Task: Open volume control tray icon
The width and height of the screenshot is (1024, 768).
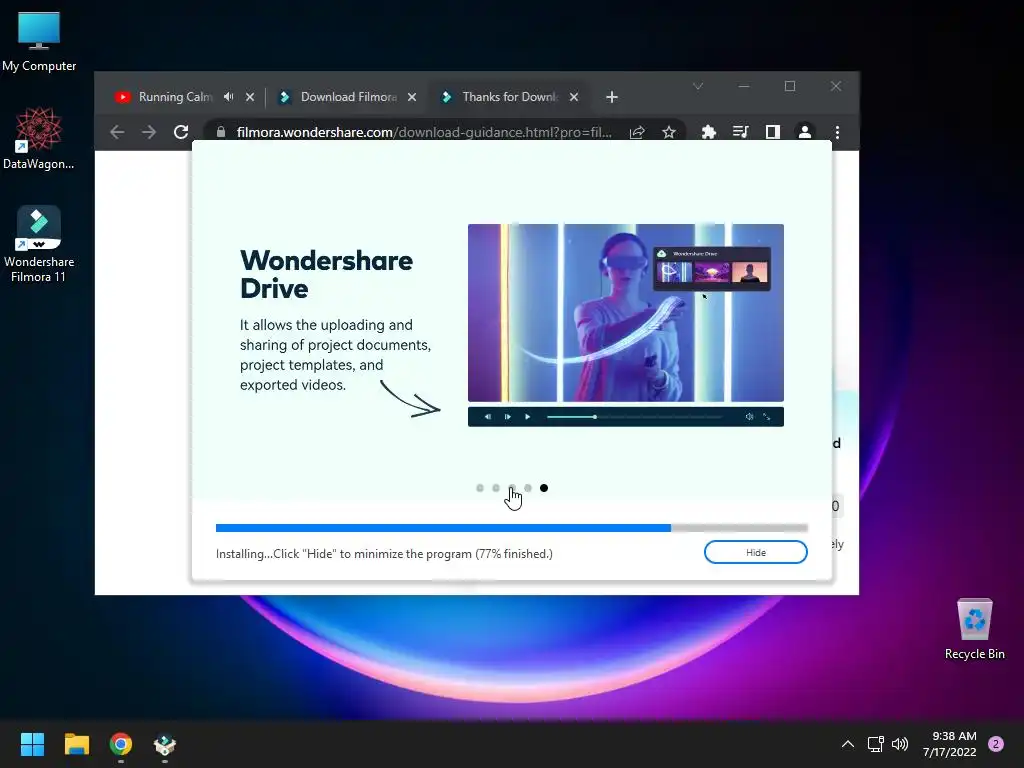Action: 900,744
